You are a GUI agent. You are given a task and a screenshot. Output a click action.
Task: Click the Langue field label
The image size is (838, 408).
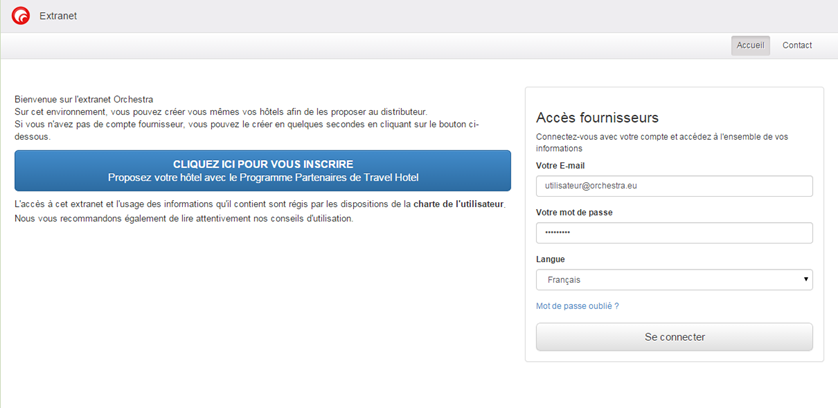click(x=551, y=259)
